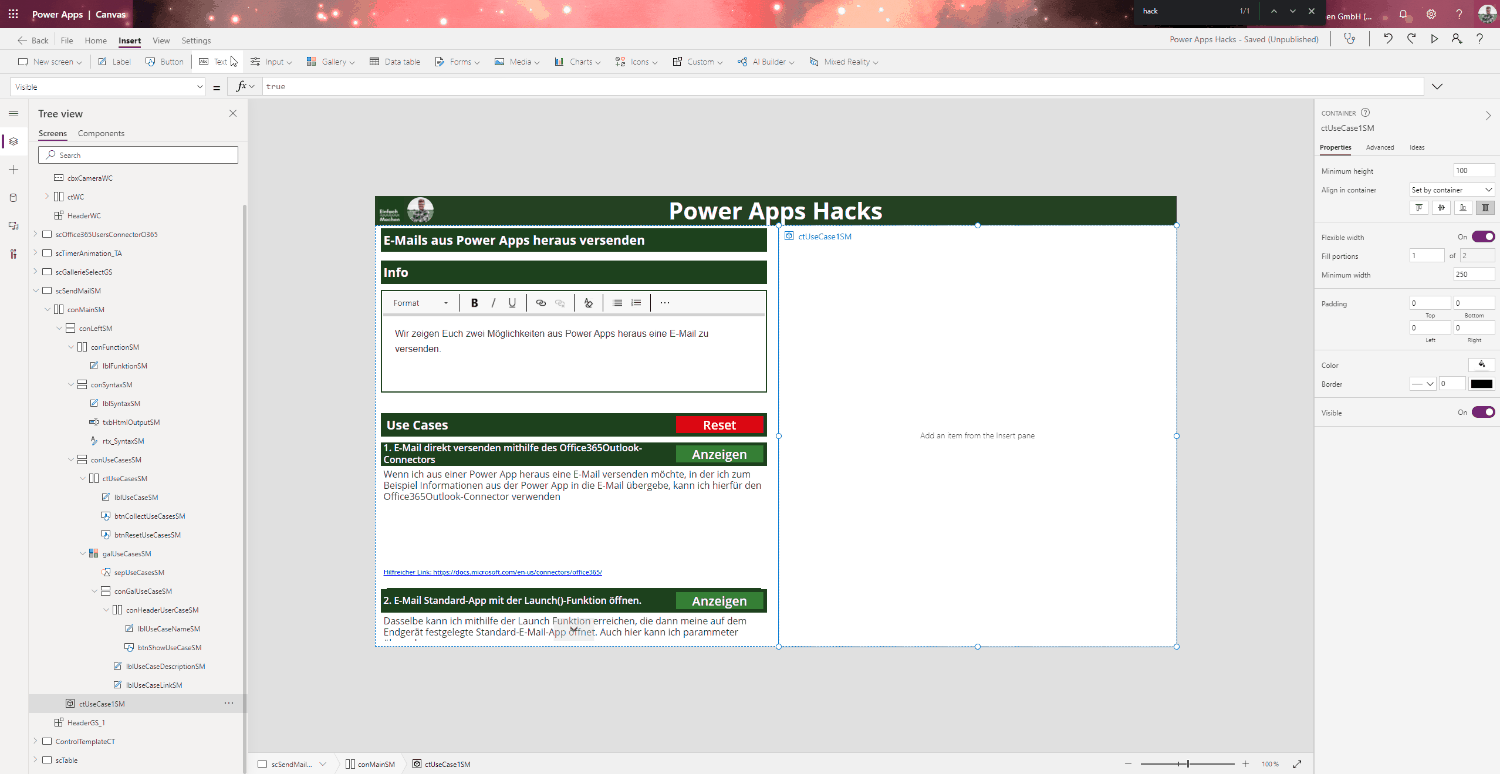Insert a Label from the ribbon
This screenshot has height=774, width=1500.
coord(114,62)
